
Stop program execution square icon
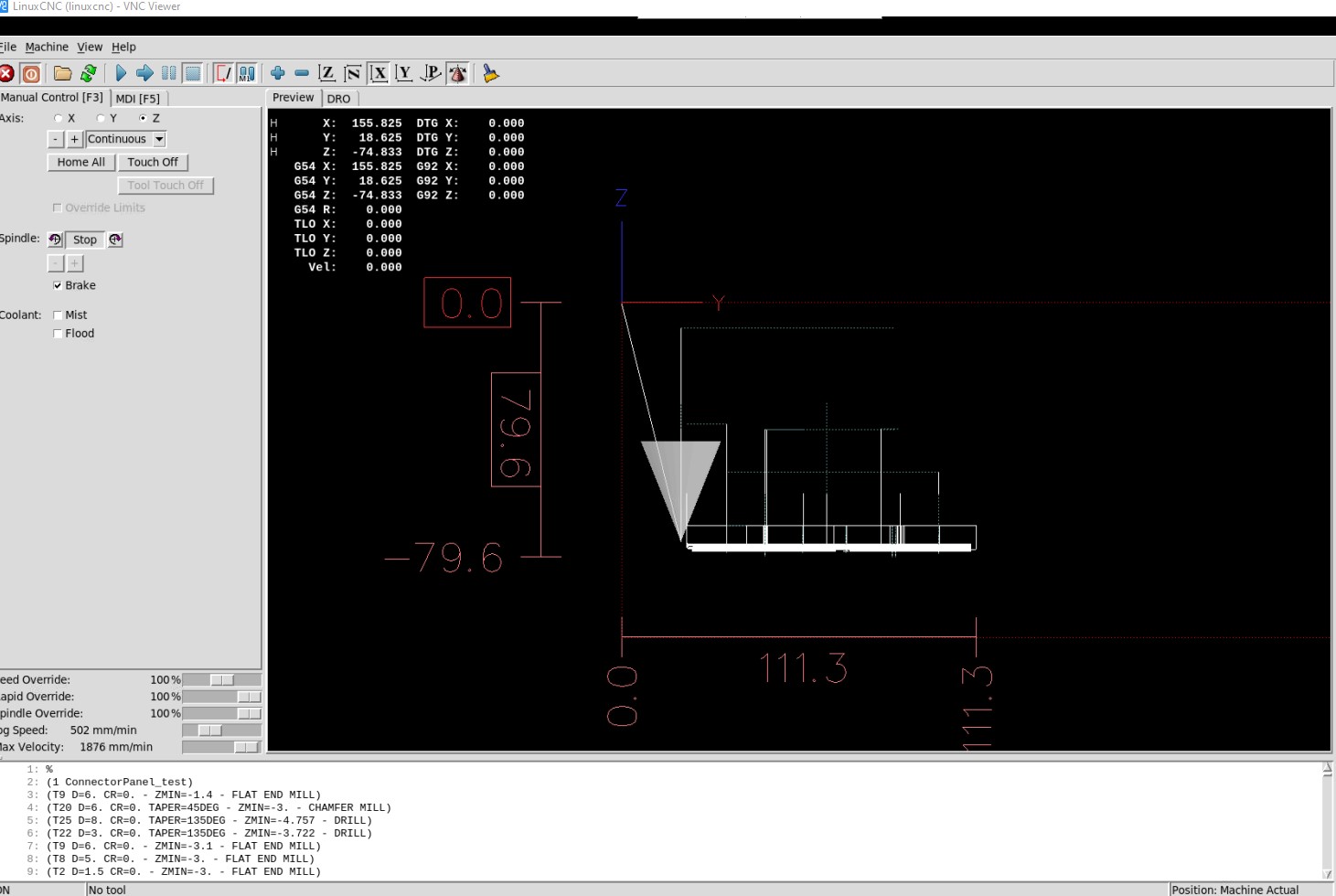tap(193, 73)
